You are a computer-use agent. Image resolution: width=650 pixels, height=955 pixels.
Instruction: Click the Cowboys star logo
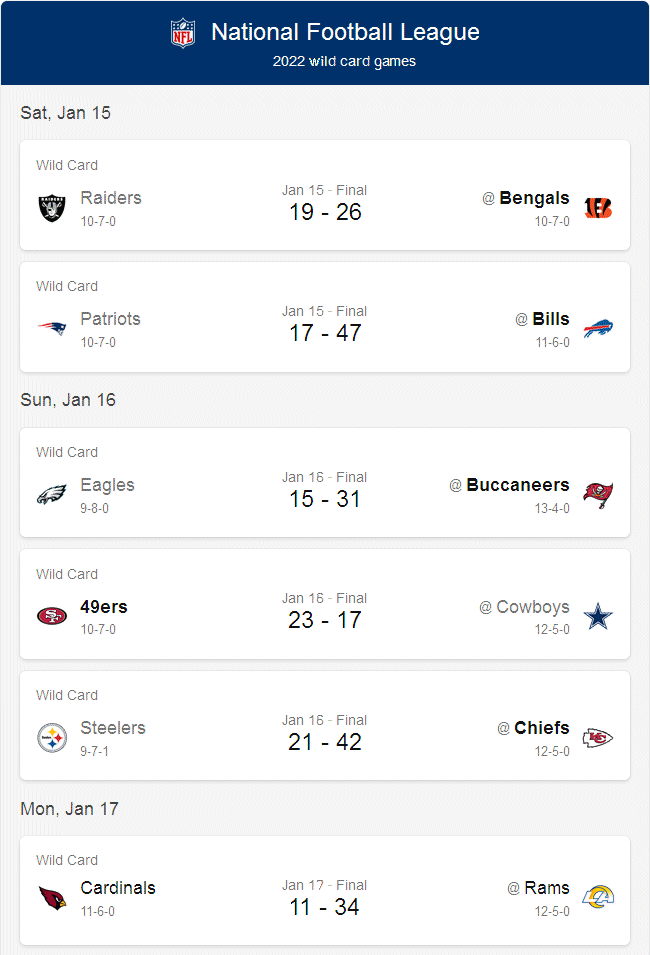[597, 613]
